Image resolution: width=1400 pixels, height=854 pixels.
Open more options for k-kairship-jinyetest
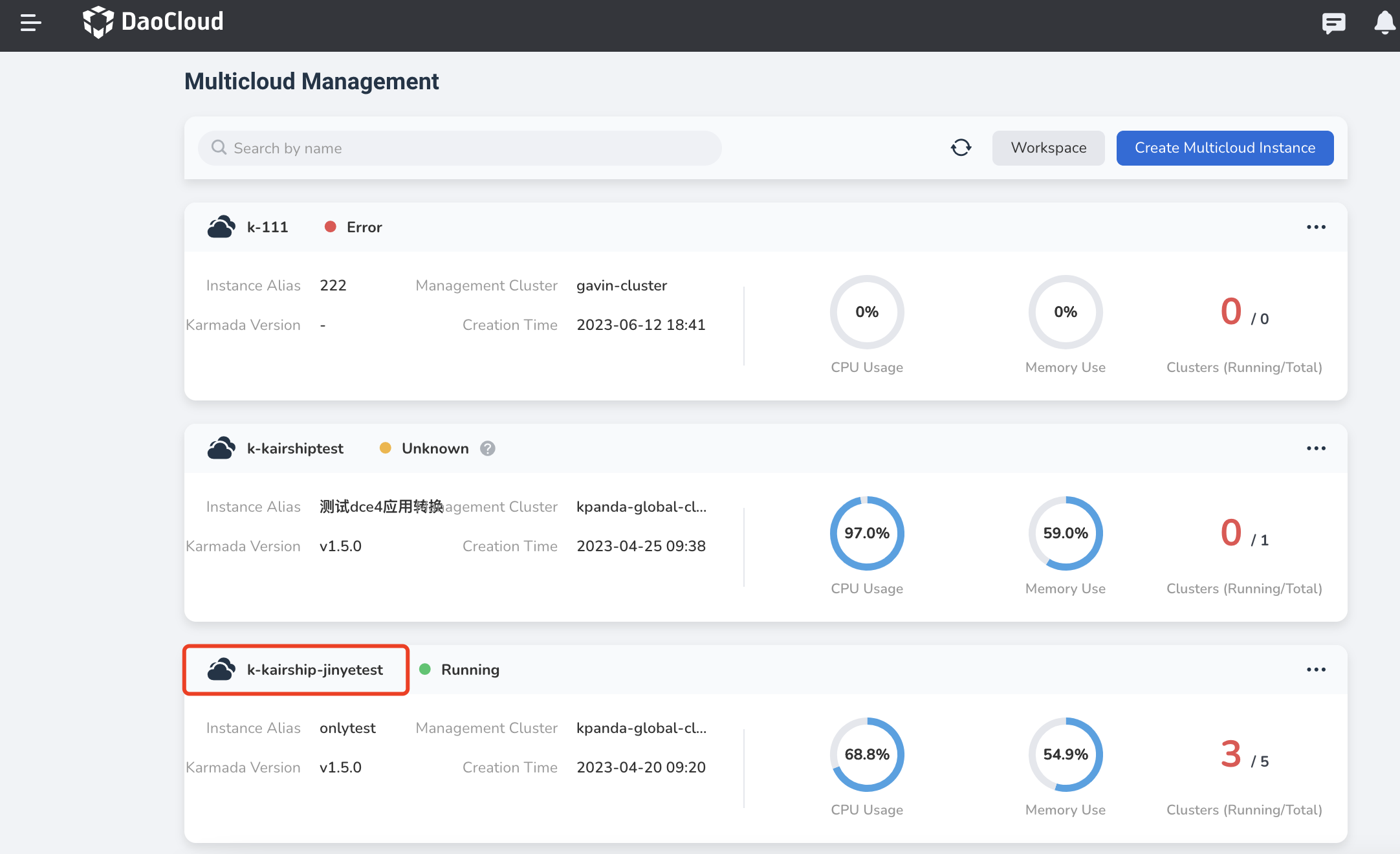pyautogui.click(x=1316, y=670)
